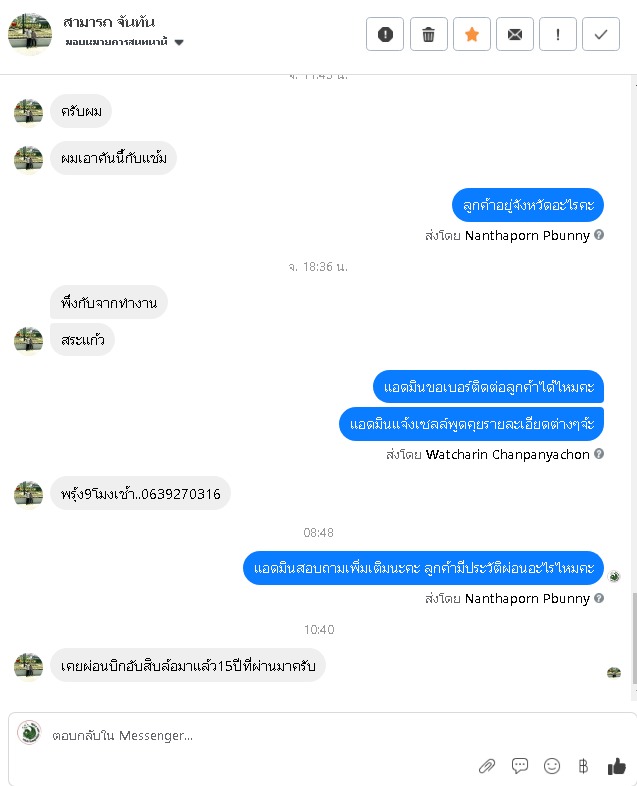Send a thumbs-up like

click(x=616, y=765)
